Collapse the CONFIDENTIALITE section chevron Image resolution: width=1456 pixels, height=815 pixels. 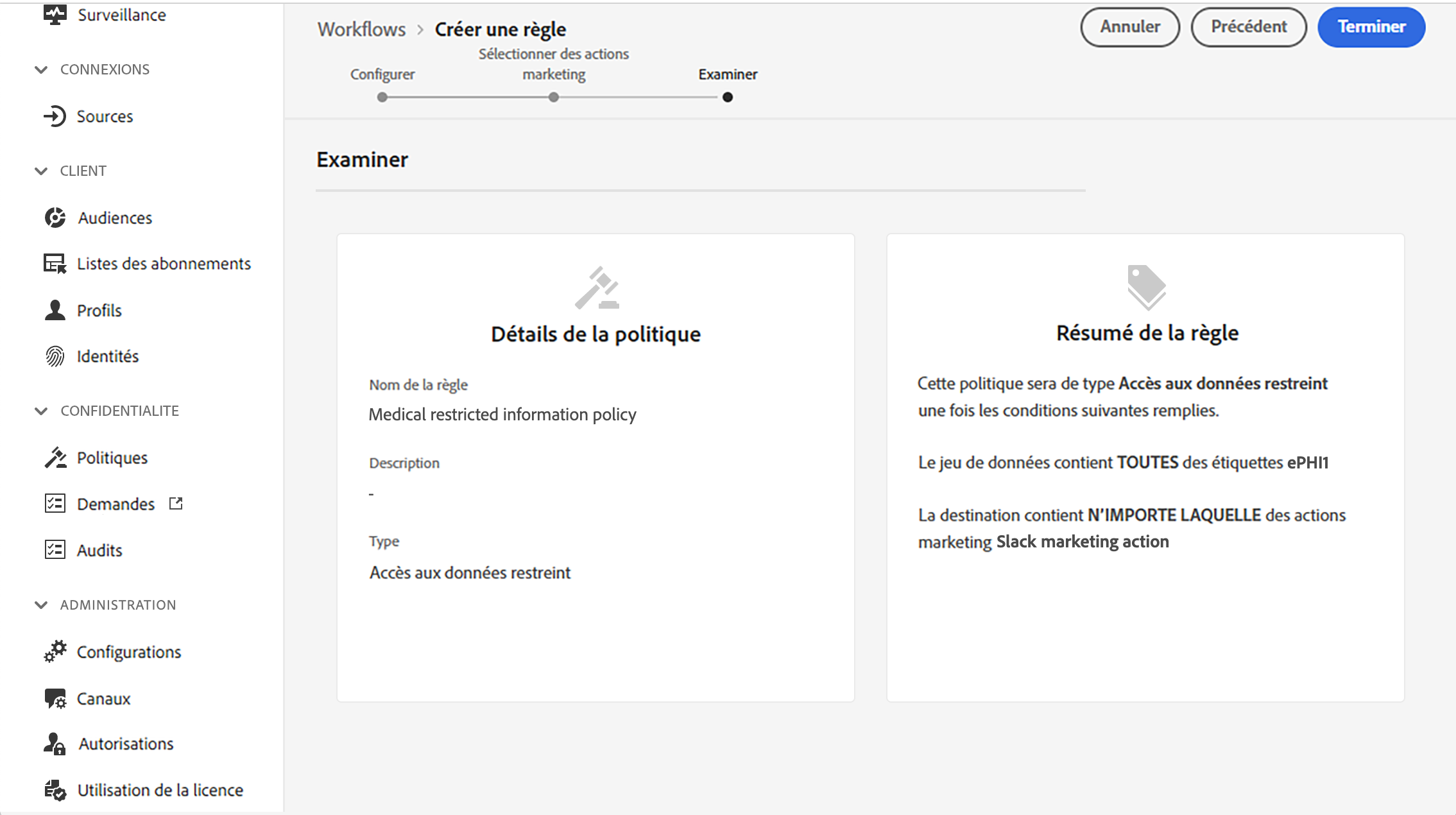pyautogui.click(x=41, y=411)
